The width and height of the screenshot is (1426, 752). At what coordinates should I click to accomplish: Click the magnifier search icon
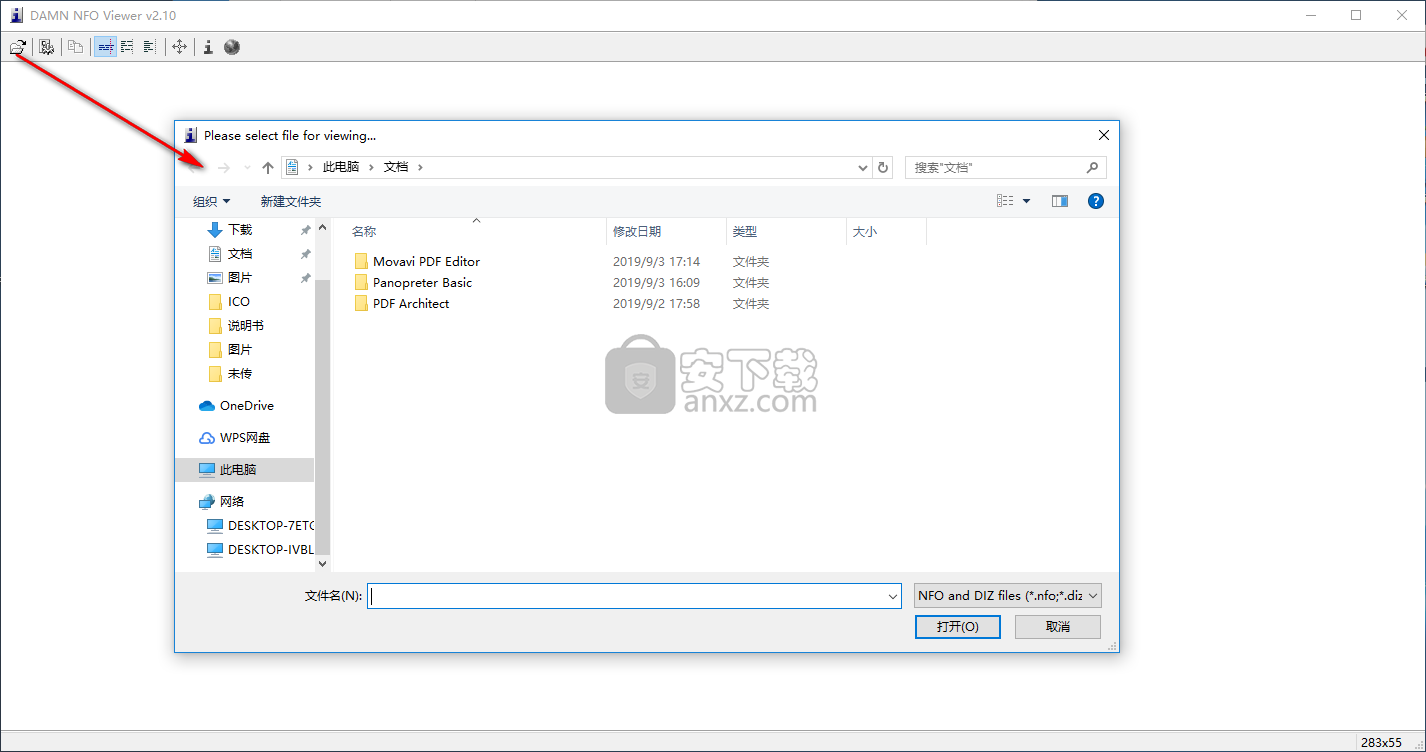1093,168
